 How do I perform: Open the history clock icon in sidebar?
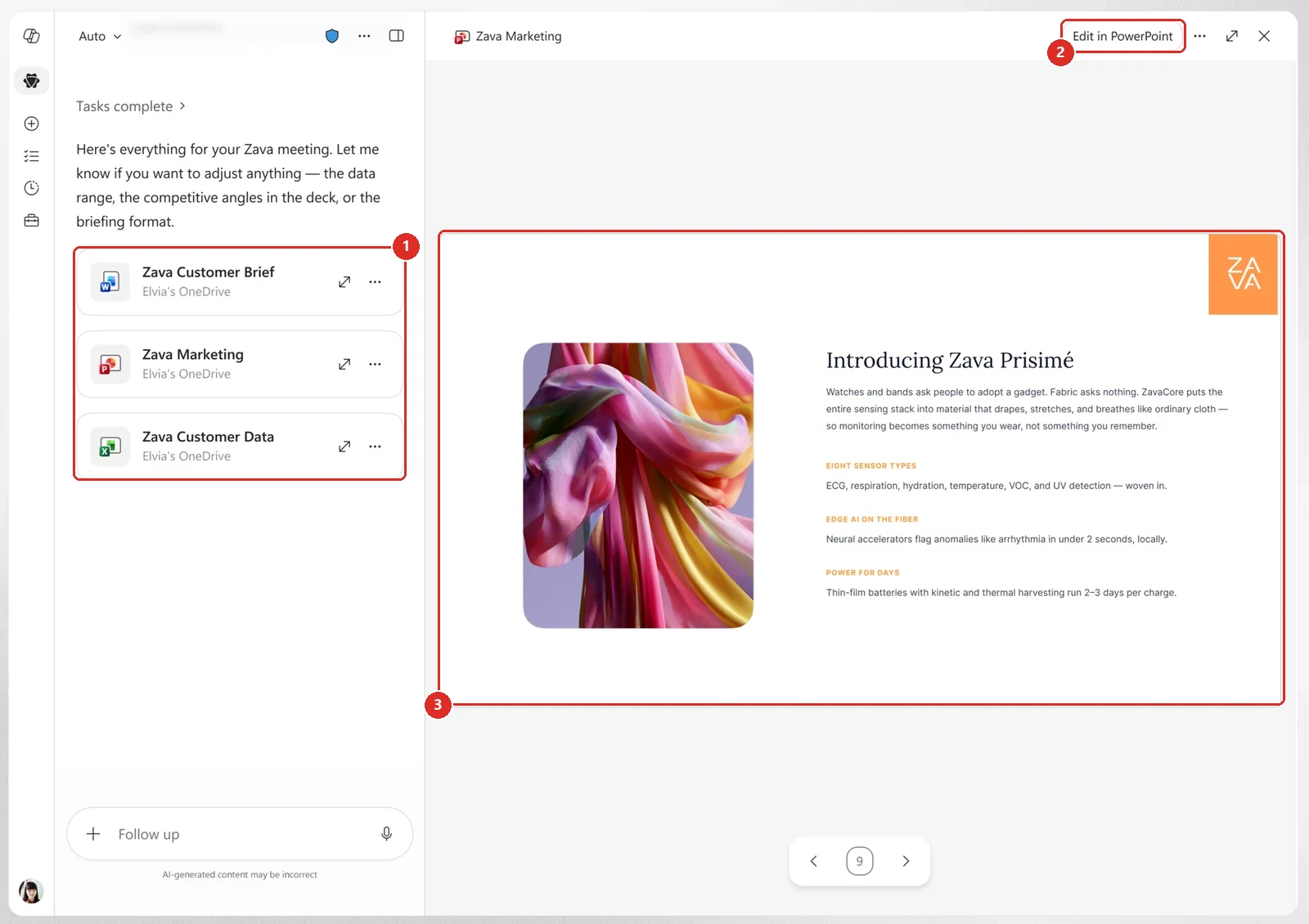31,188
